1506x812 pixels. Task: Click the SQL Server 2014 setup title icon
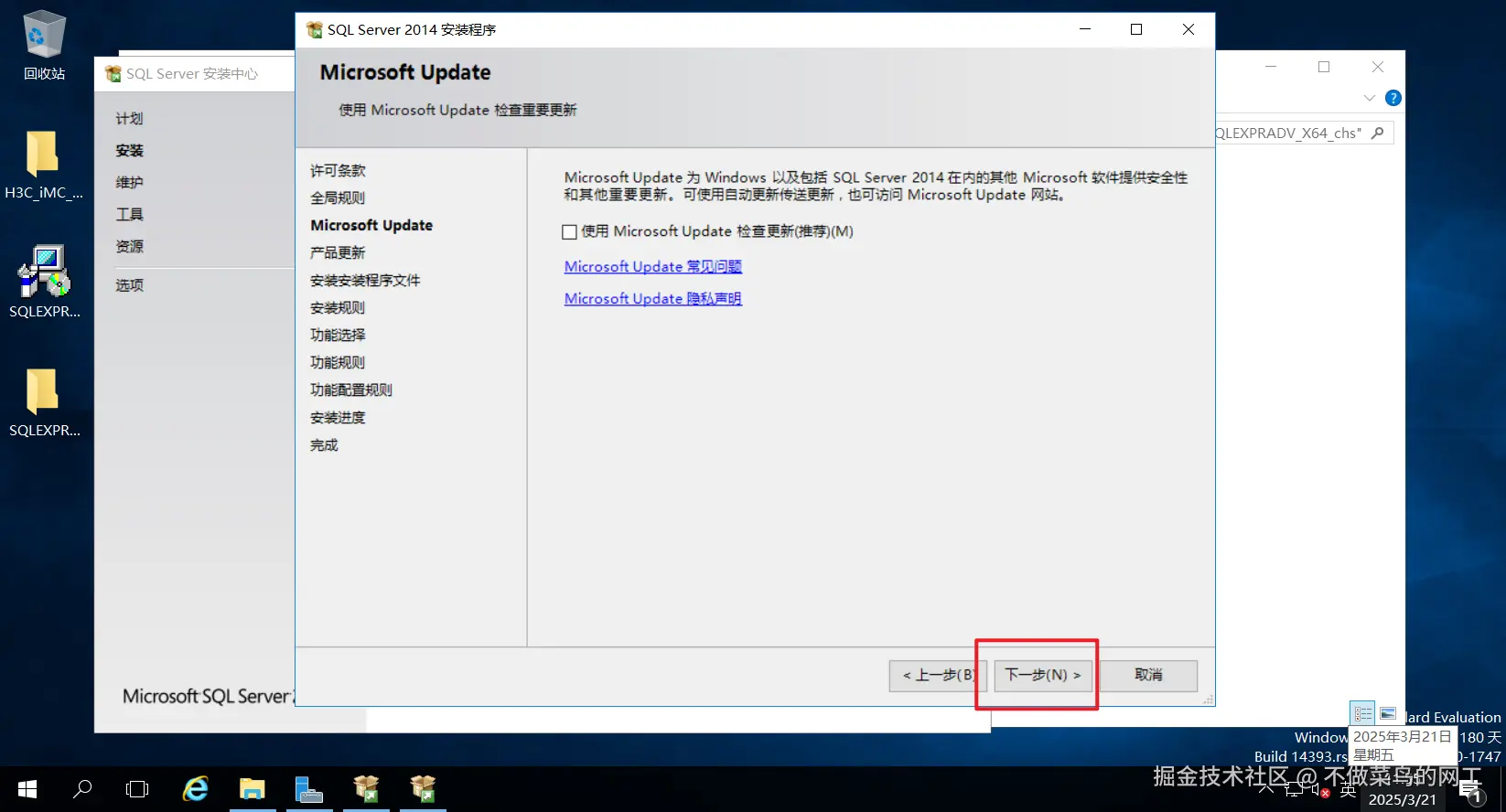click(314, 29)
